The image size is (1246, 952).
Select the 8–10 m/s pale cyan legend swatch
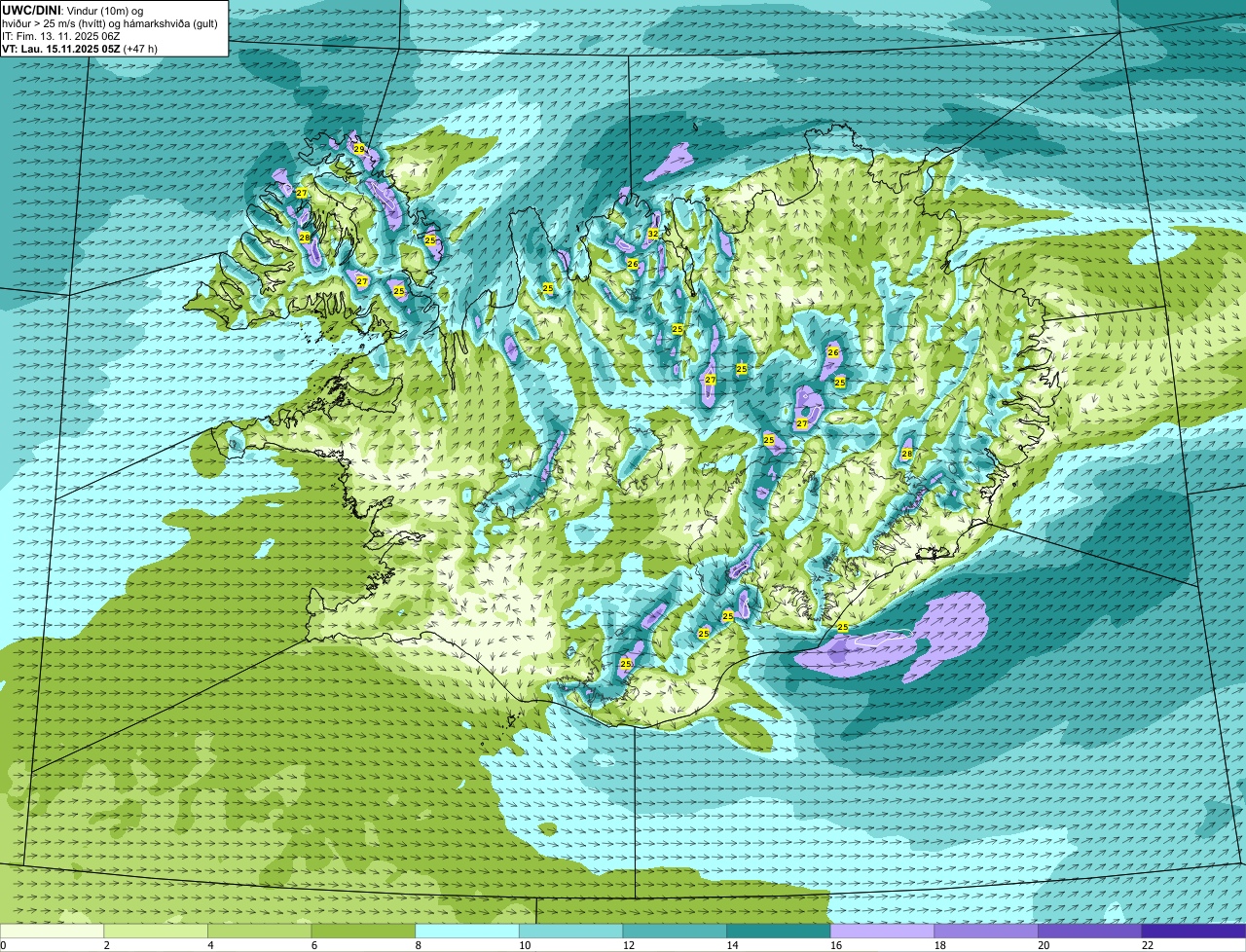coord(467,931)
